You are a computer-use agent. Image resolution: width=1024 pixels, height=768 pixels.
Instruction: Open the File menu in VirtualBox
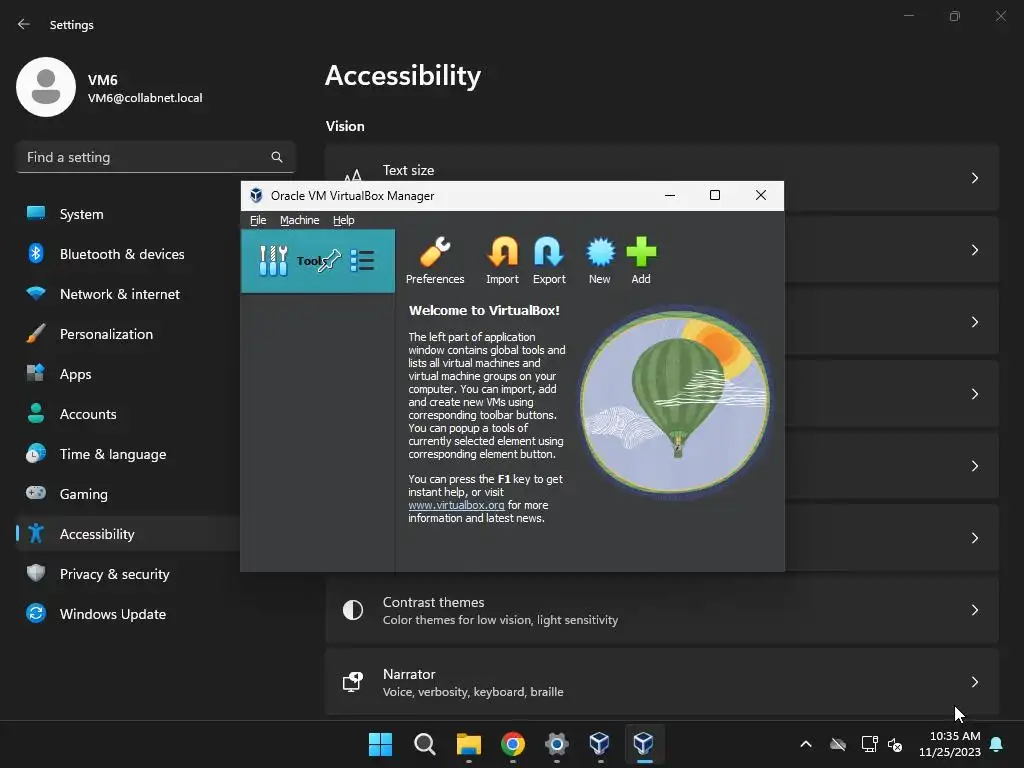click(258, 220)
